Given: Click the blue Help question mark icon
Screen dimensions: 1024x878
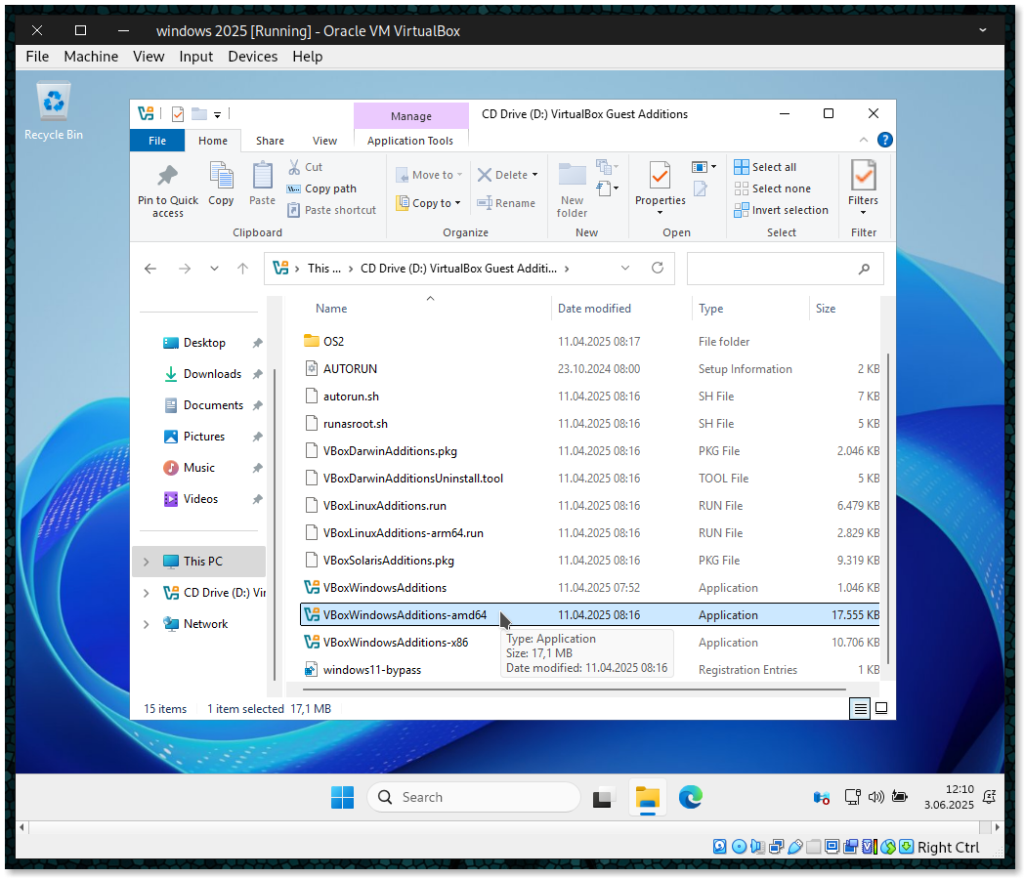Looking at the screenshot, I should click(885, 140).
